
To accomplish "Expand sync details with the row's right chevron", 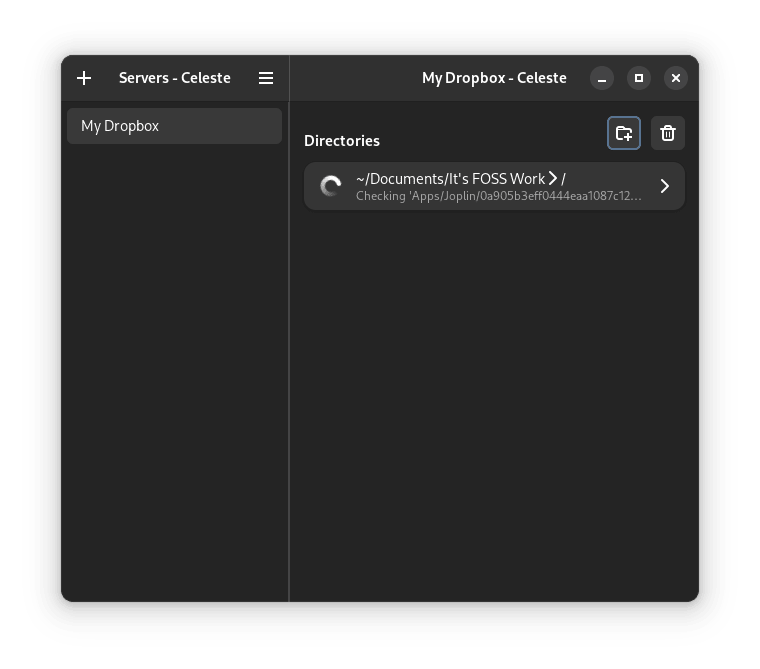I will [x=665, y=186].
